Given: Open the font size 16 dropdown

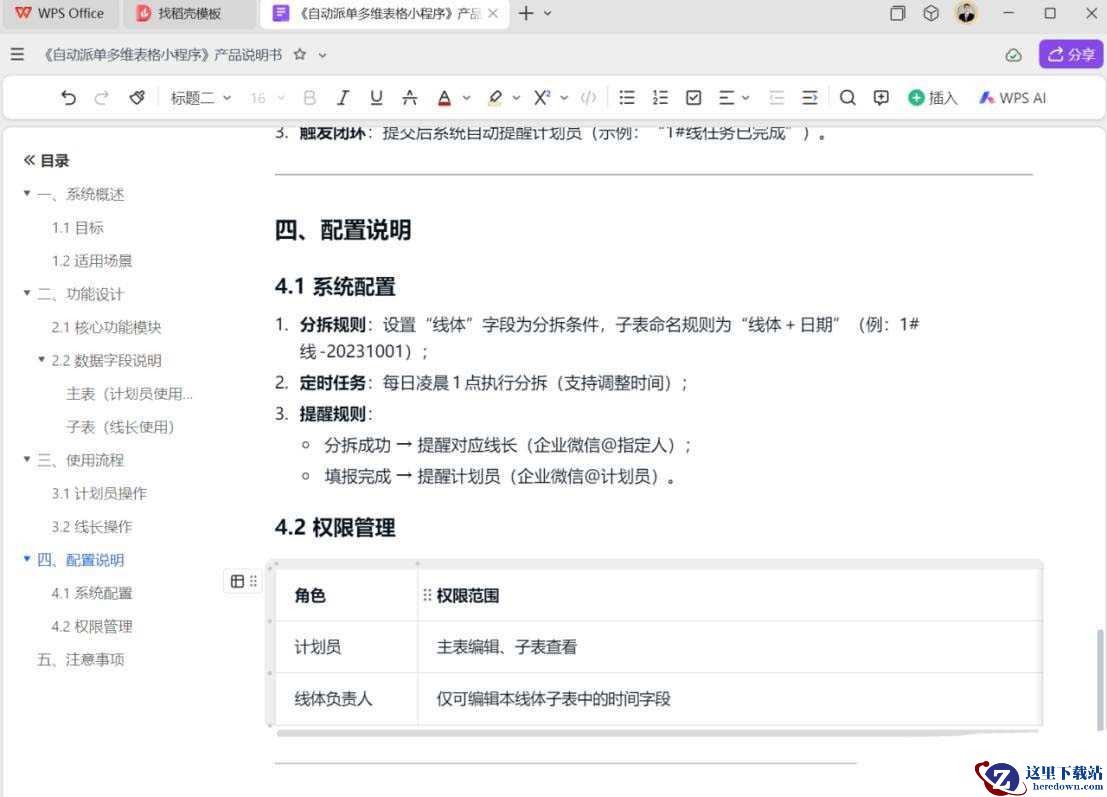Looking at the screenshot, I should pos(268,97).
